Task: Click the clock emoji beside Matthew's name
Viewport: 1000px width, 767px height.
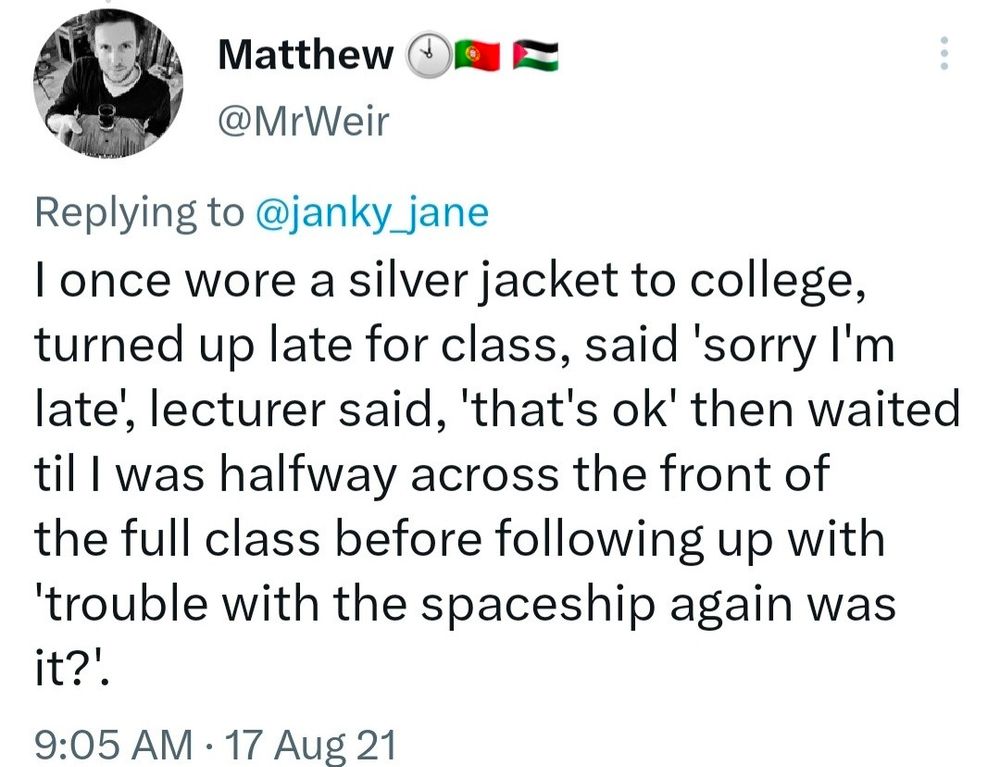Action: point(428,56)
